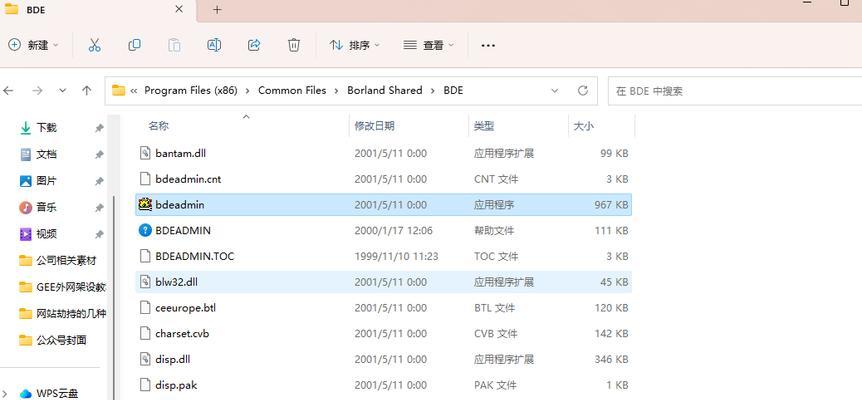
Task: Select file bdeadmin.cnt
Action: coord(383,179)
